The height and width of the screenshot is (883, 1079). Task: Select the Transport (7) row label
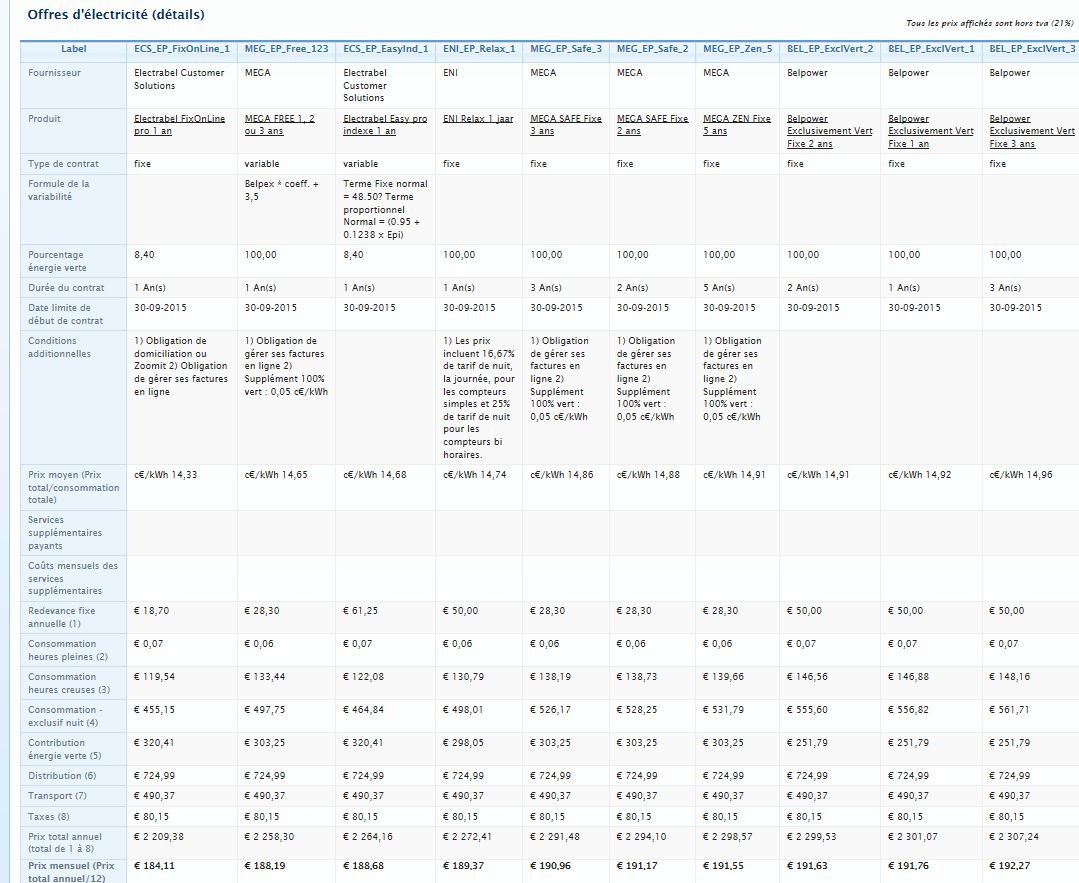[57, 796]
